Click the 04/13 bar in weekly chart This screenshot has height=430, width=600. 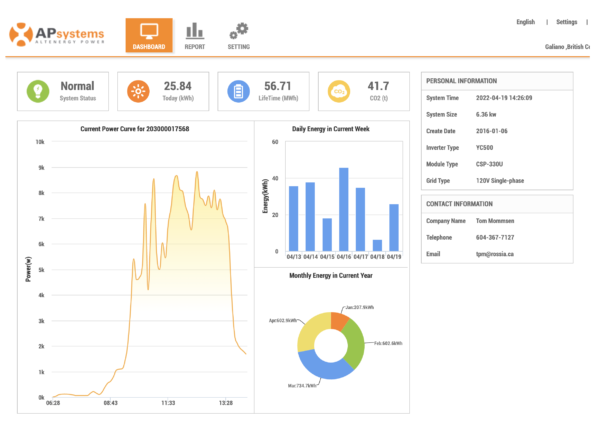pyautogui.click(x=293, y=218)
